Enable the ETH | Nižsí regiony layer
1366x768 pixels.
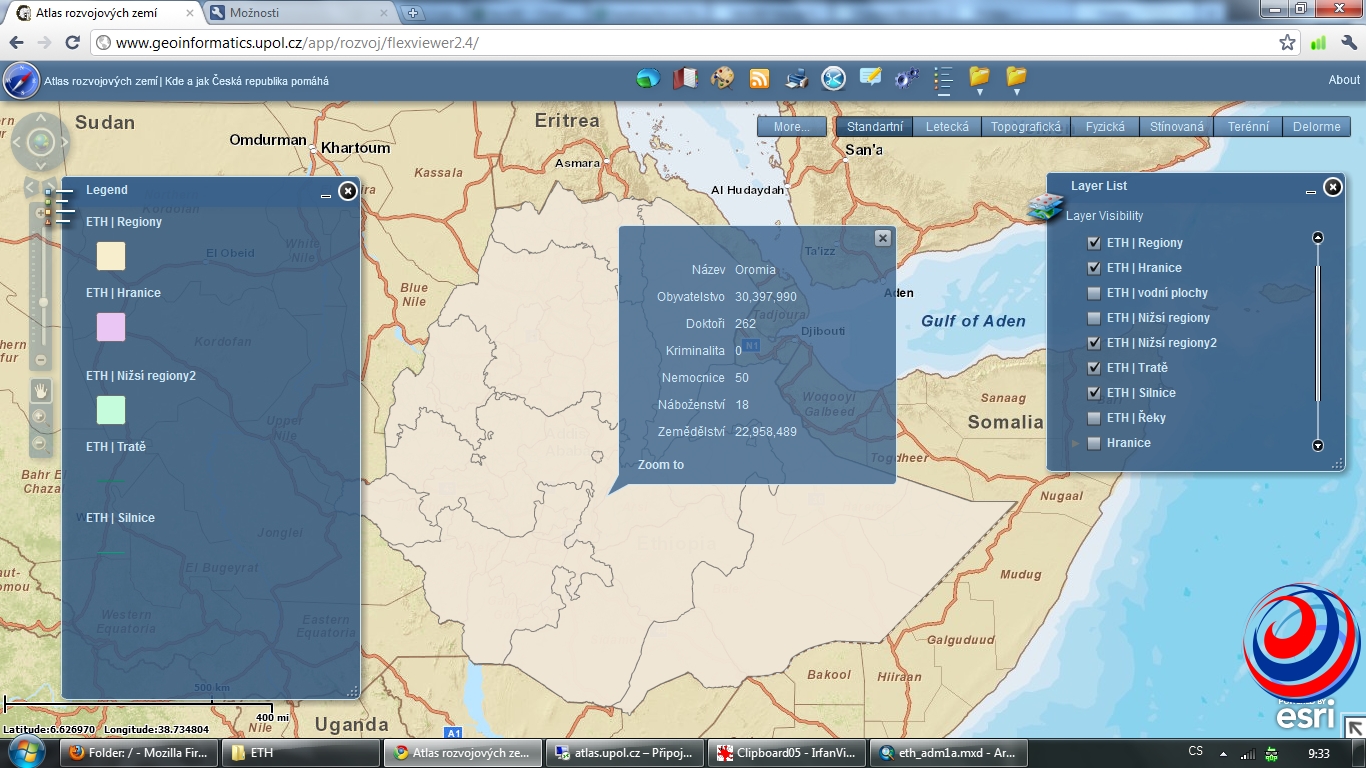tap(1094, 318)
